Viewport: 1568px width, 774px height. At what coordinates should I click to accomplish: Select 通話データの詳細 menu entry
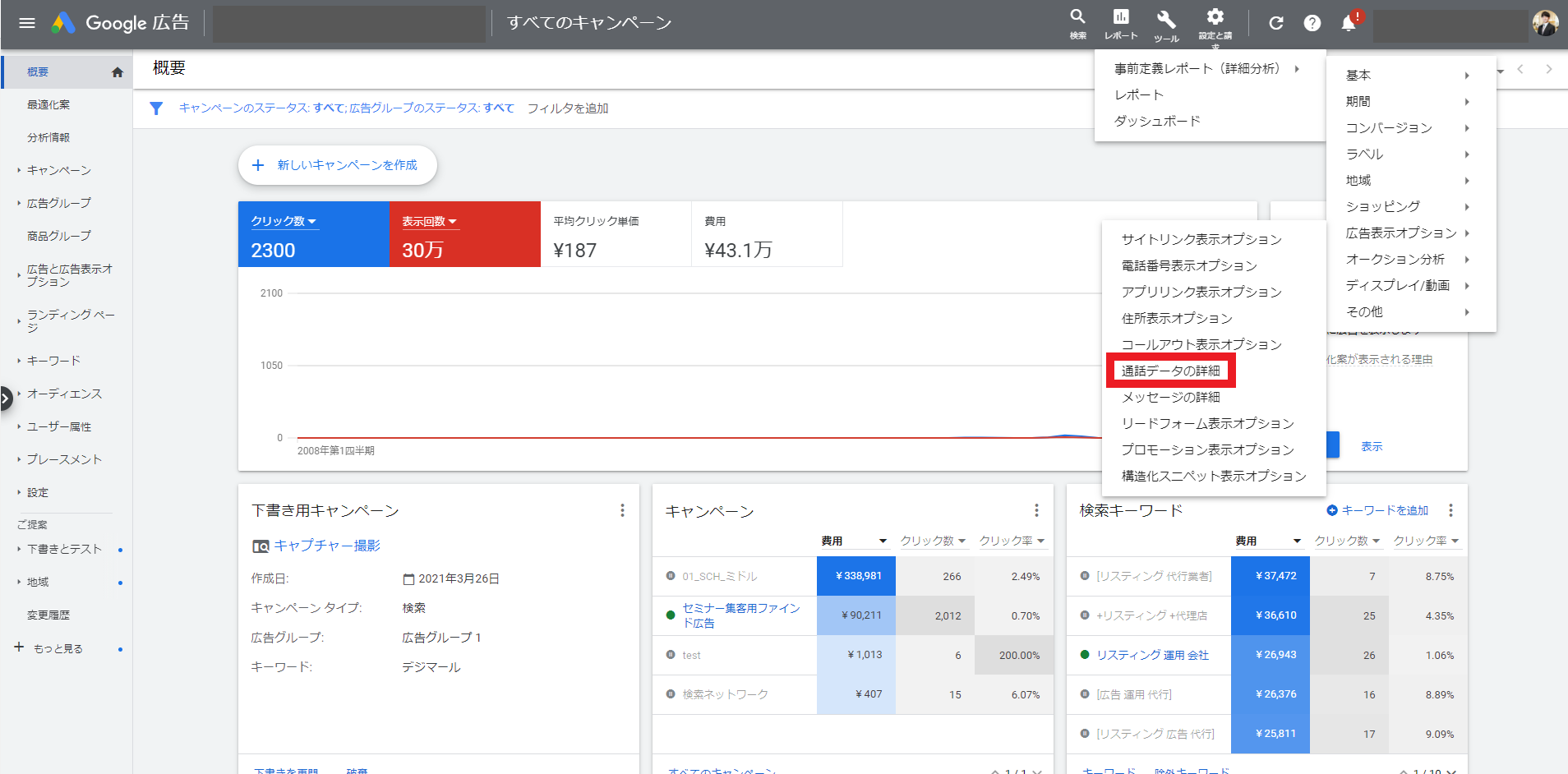[1170, 371]
